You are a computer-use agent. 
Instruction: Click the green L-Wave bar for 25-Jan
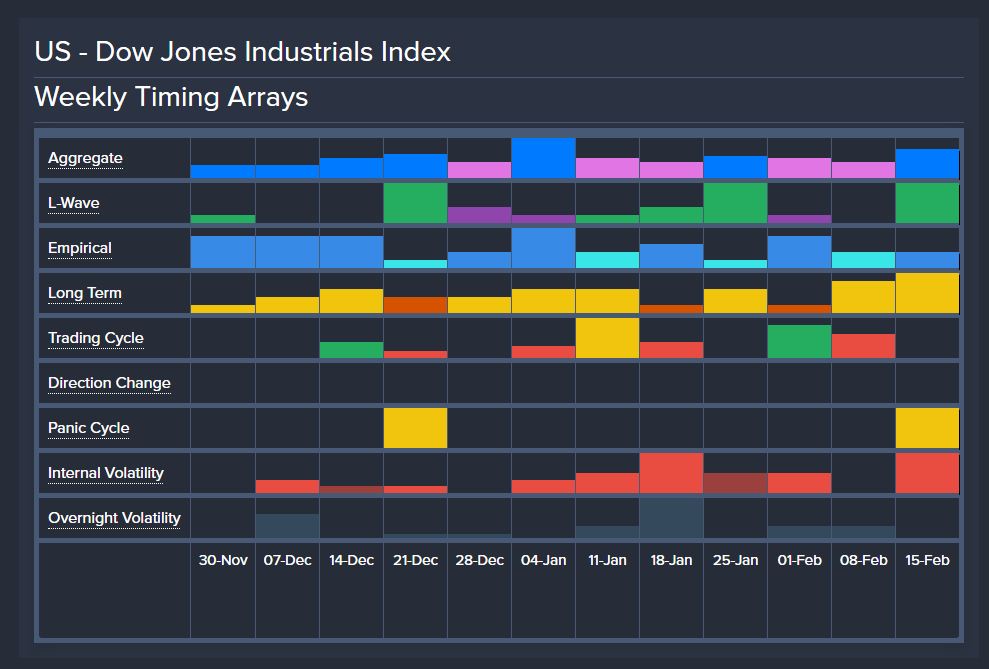735,203
